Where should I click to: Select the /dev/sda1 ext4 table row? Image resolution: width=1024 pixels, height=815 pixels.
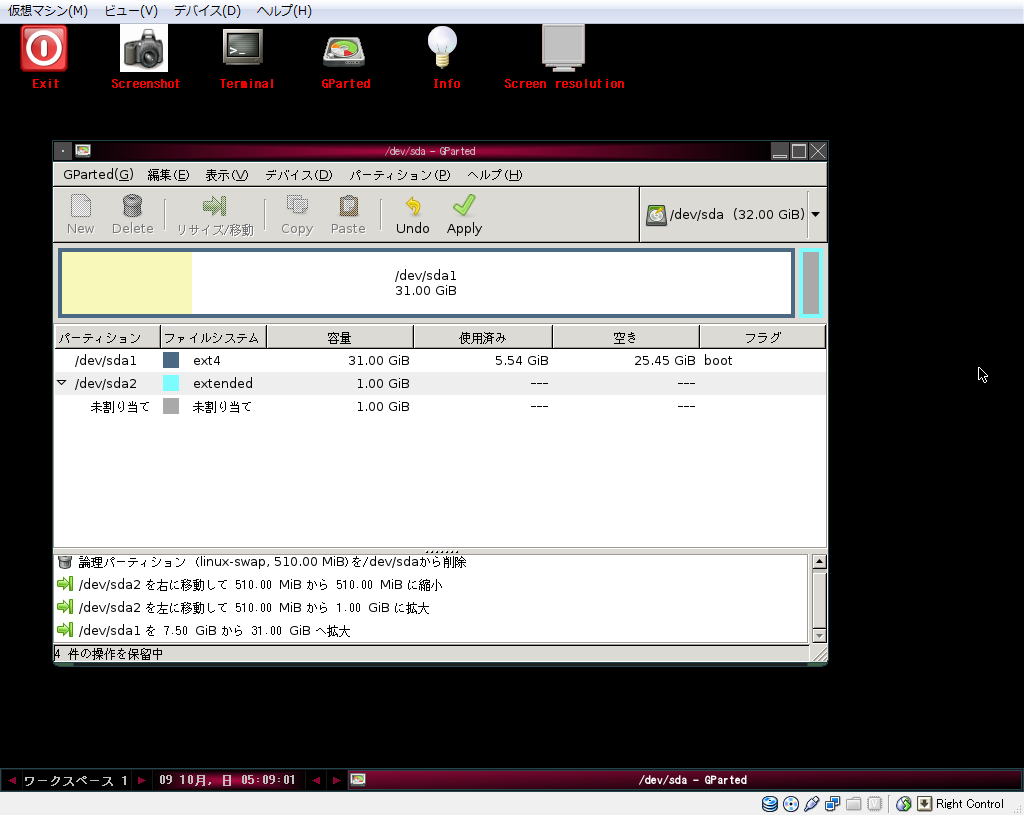[x=440, y=360]
